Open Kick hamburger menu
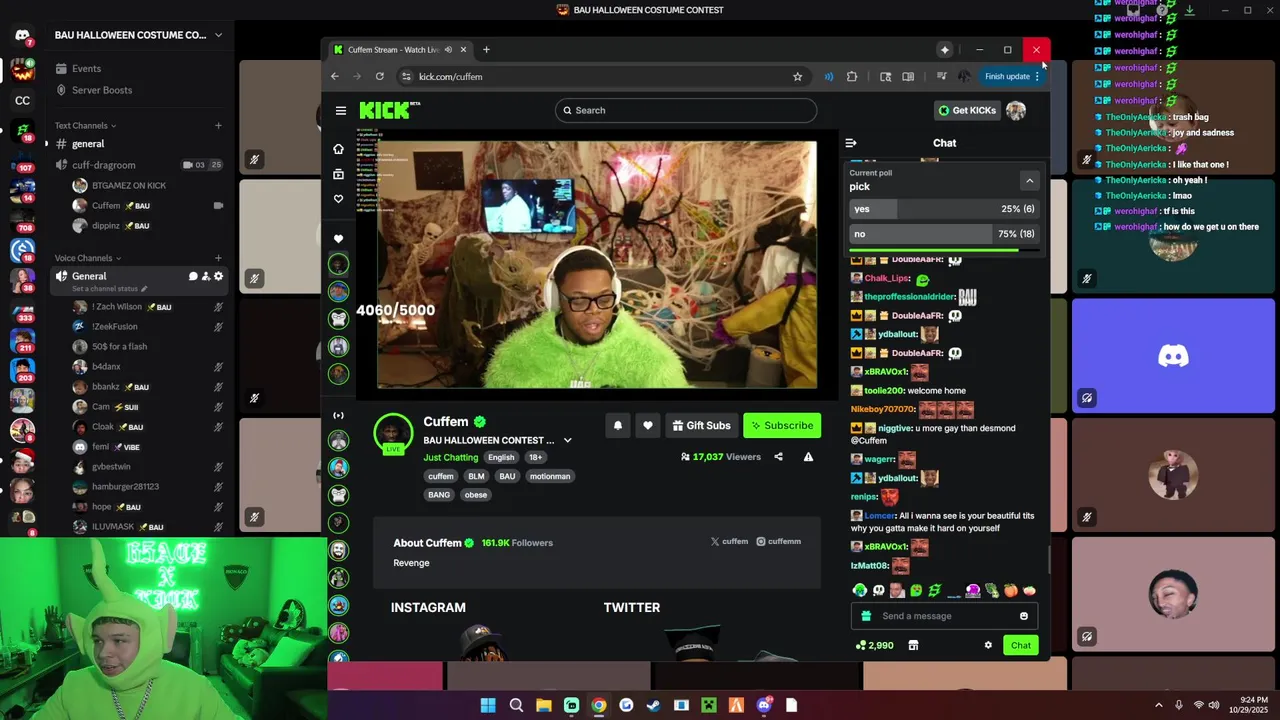The height and width of the screenshot is (720, 1280). pos(341,110)
